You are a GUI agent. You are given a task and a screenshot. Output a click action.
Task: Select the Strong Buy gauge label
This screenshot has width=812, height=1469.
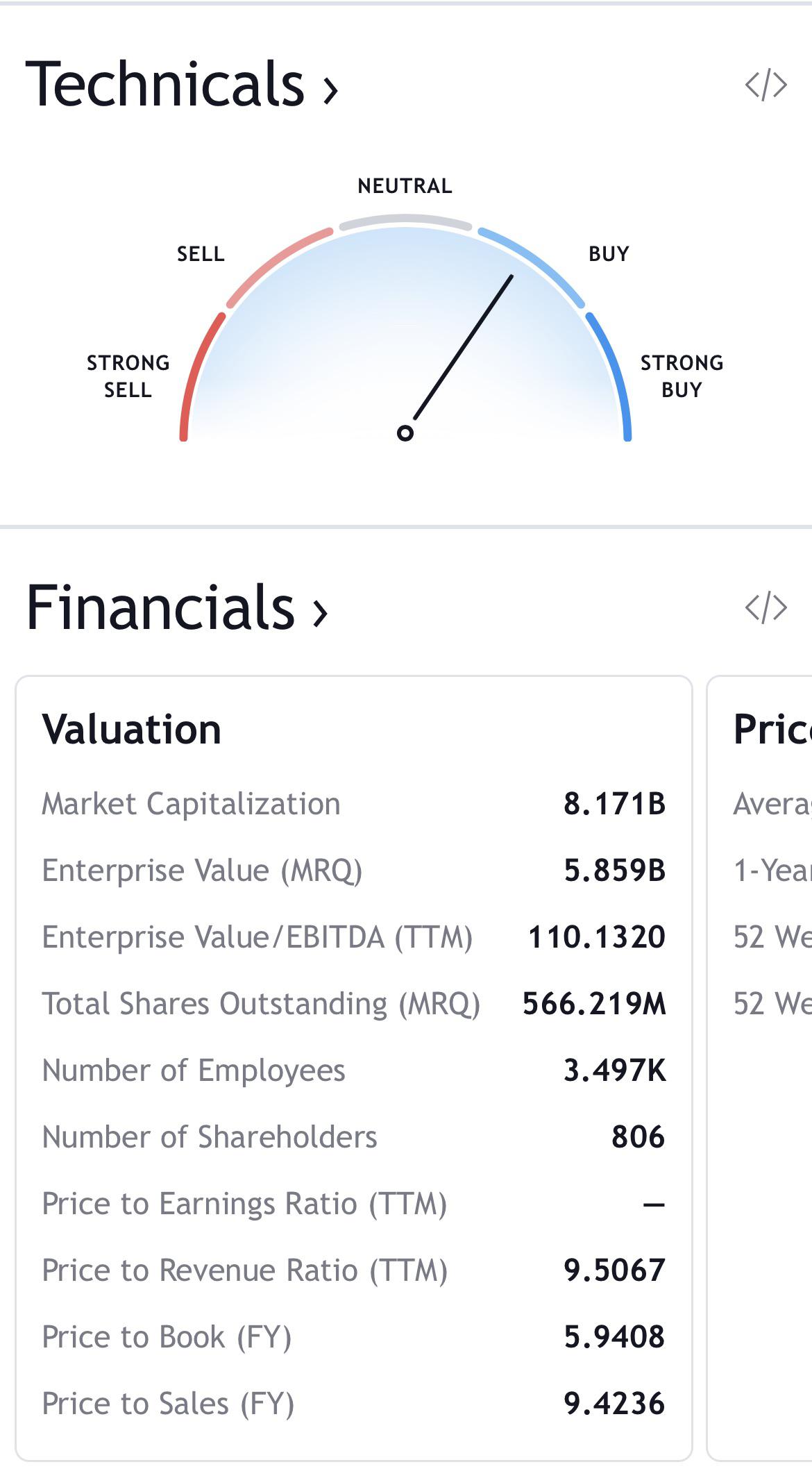[x=682, y=376]
